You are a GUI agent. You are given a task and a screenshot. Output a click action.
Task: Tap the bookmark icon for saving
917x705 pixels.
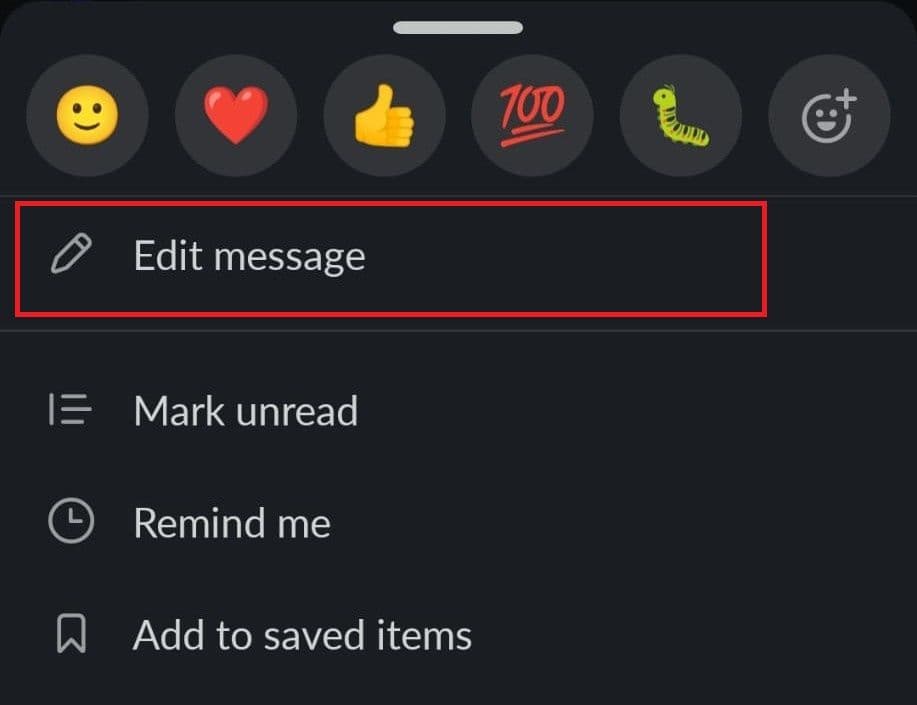(71, 633)
